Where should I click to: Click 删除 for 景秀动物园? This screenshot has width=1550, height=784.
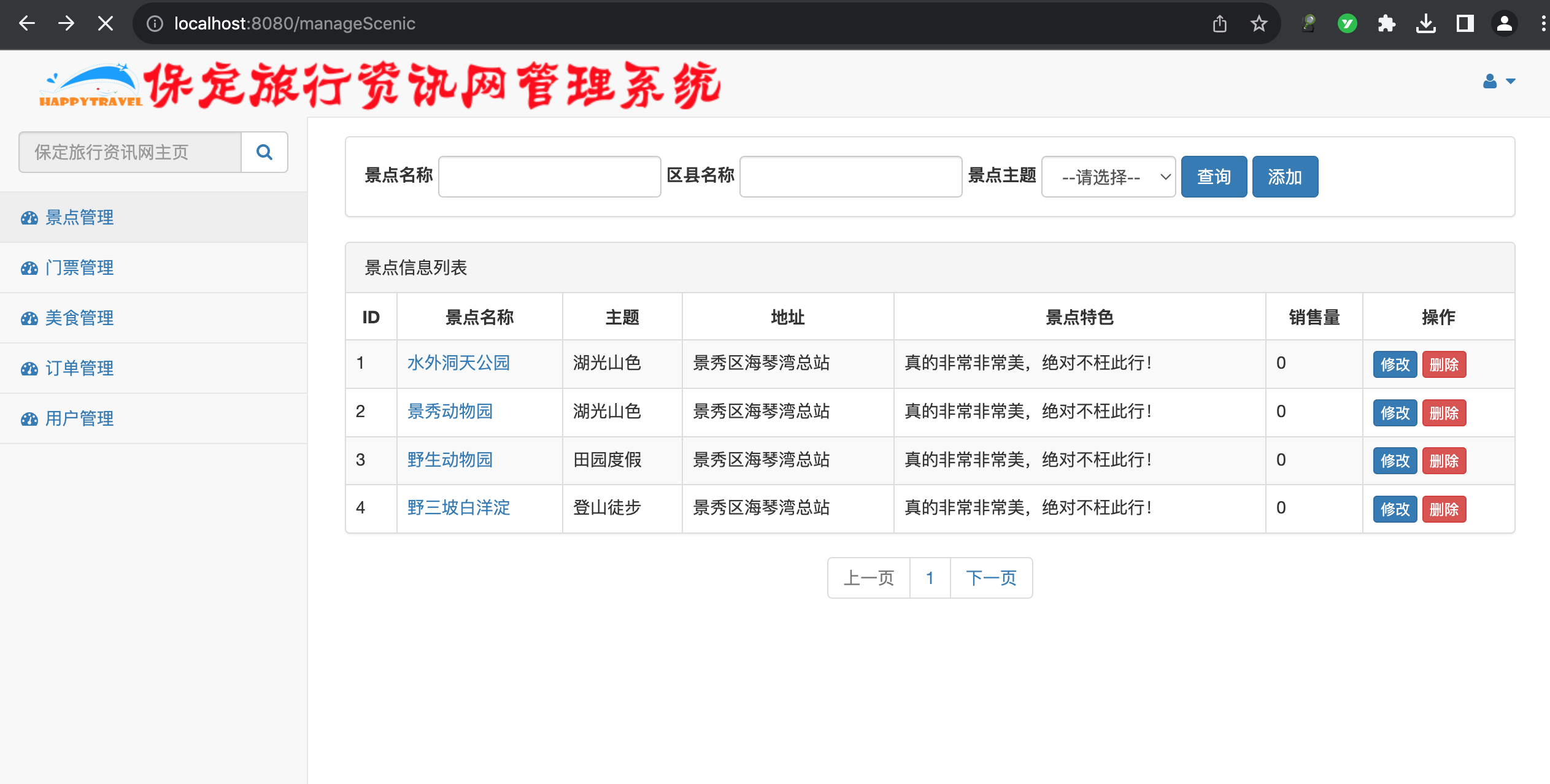click(x=1444, y=413)
